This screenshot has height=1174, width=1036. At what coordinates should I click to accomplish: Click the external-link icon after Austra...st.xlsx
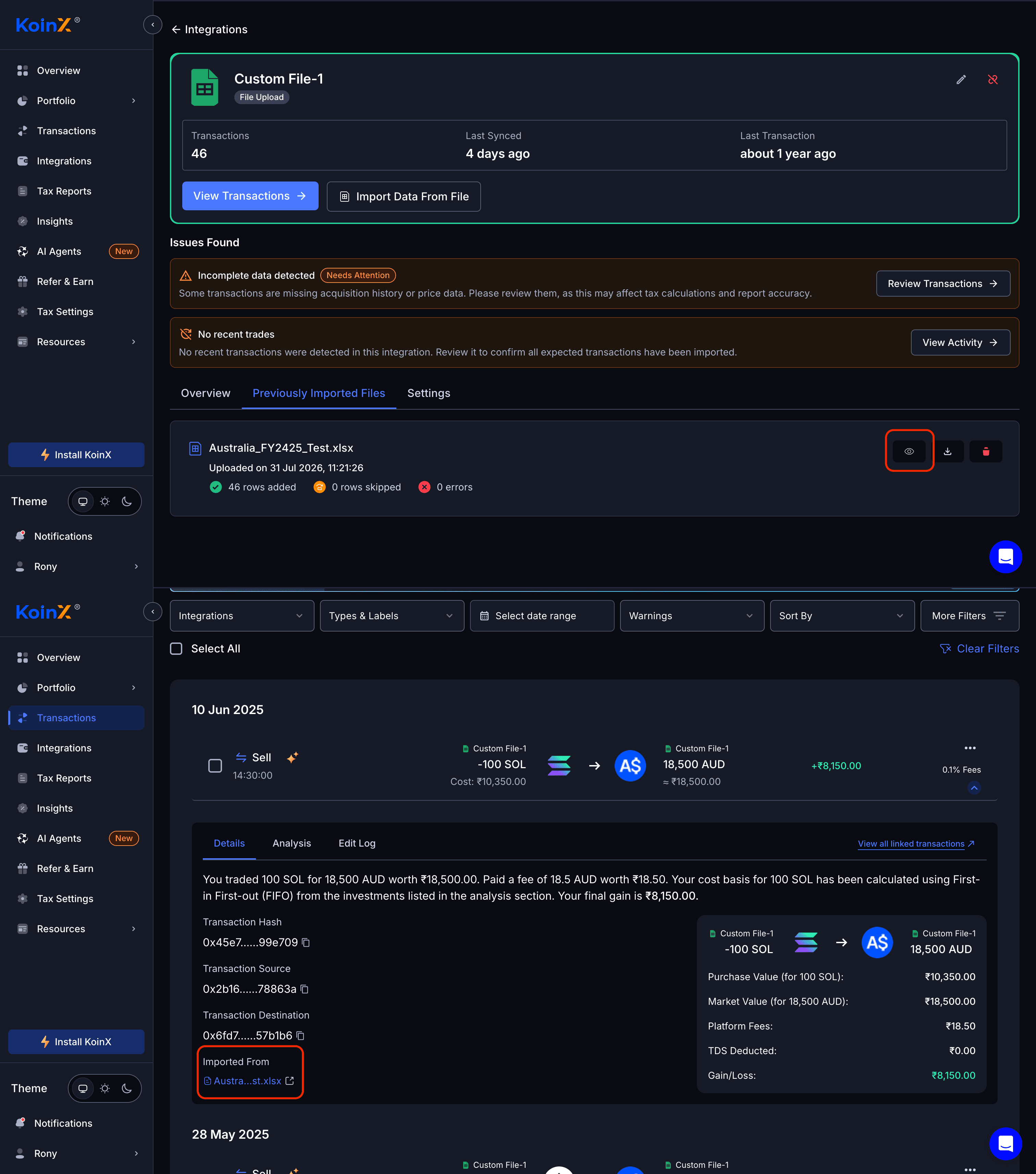(x=289, y=1081)
